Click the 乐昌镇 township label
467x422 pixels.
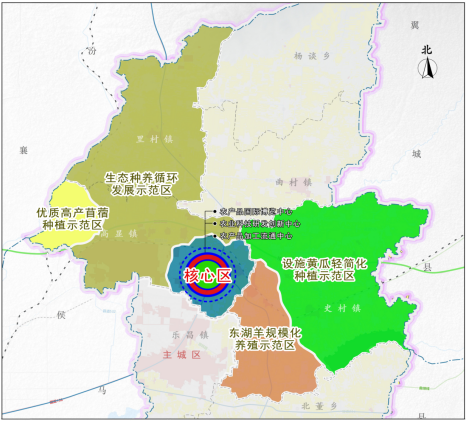tap(190, 335)
